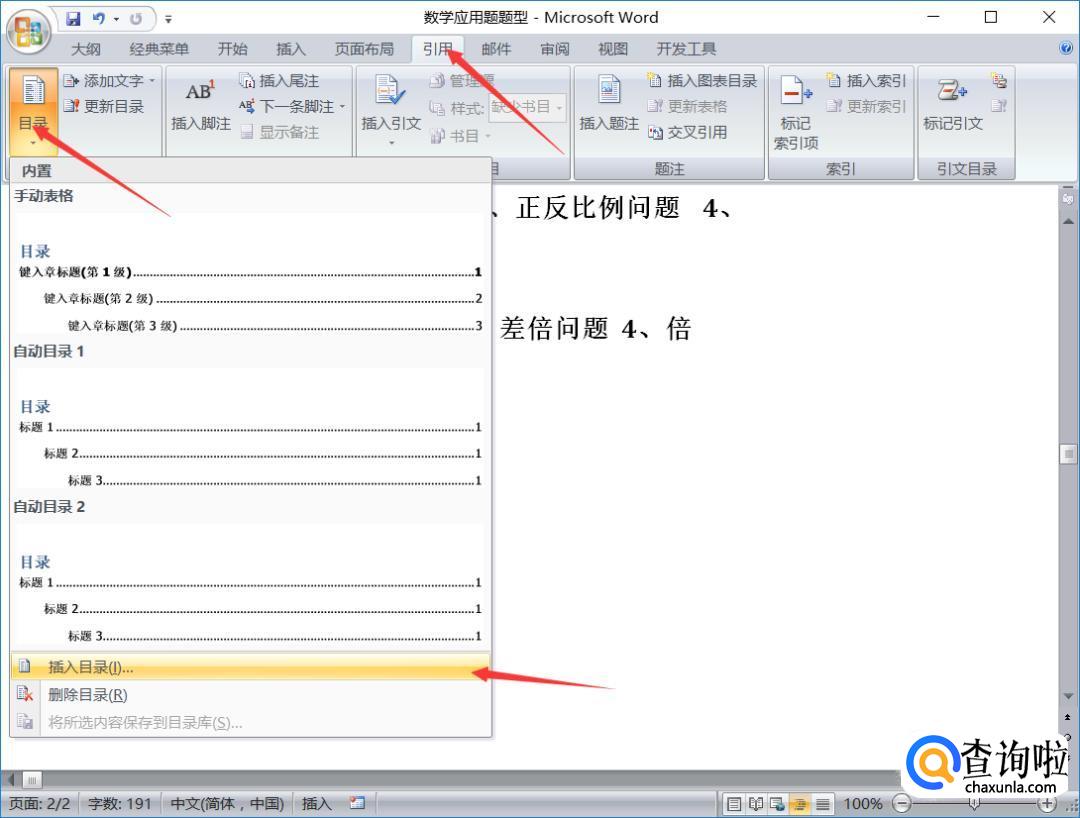
Task: Open the customize quick access toolbar dropdown
Action: (168, 19)
